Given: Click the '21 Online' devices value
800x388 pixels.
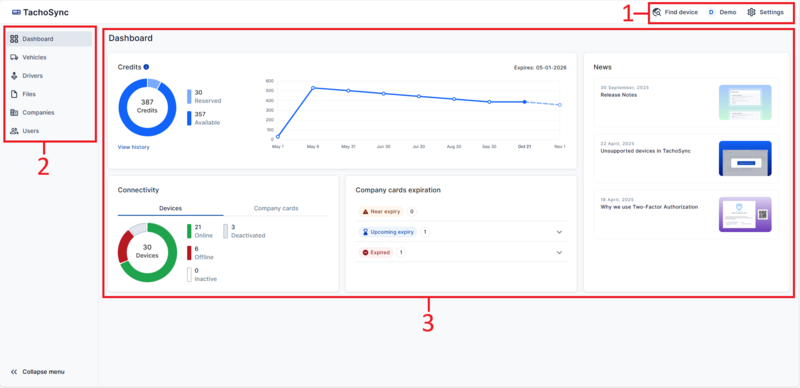Looking at the screenshot, I should click(204, 231).
